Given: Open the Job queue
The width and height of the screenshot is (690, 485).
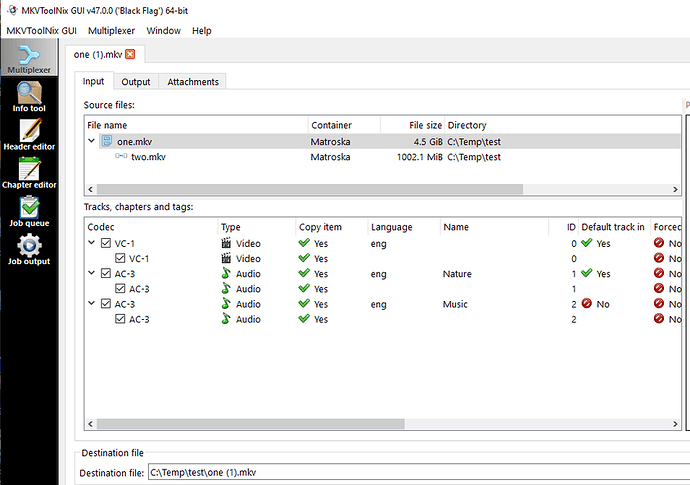Looking at the screenshot, I should (x=29, y=211).
